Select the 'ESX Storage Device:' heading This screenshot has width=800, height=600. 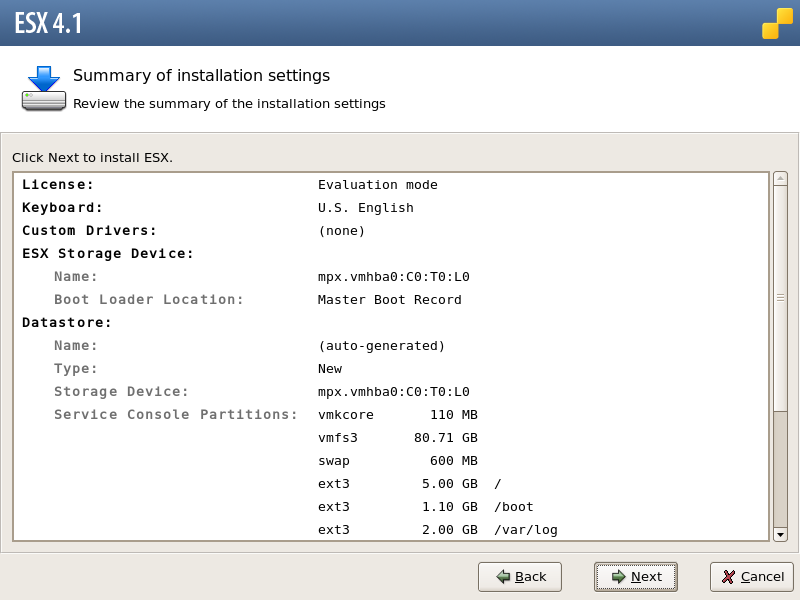coord(108,254)
